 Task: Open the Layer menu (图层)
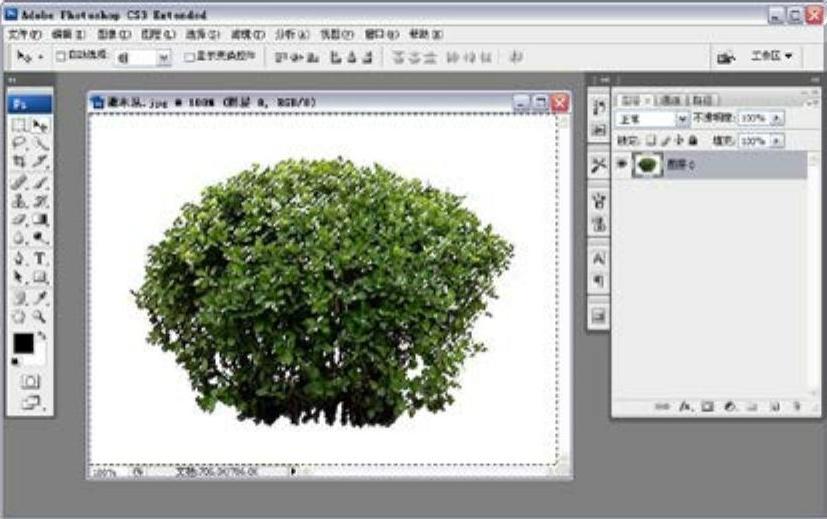click(x=158, y=34)
